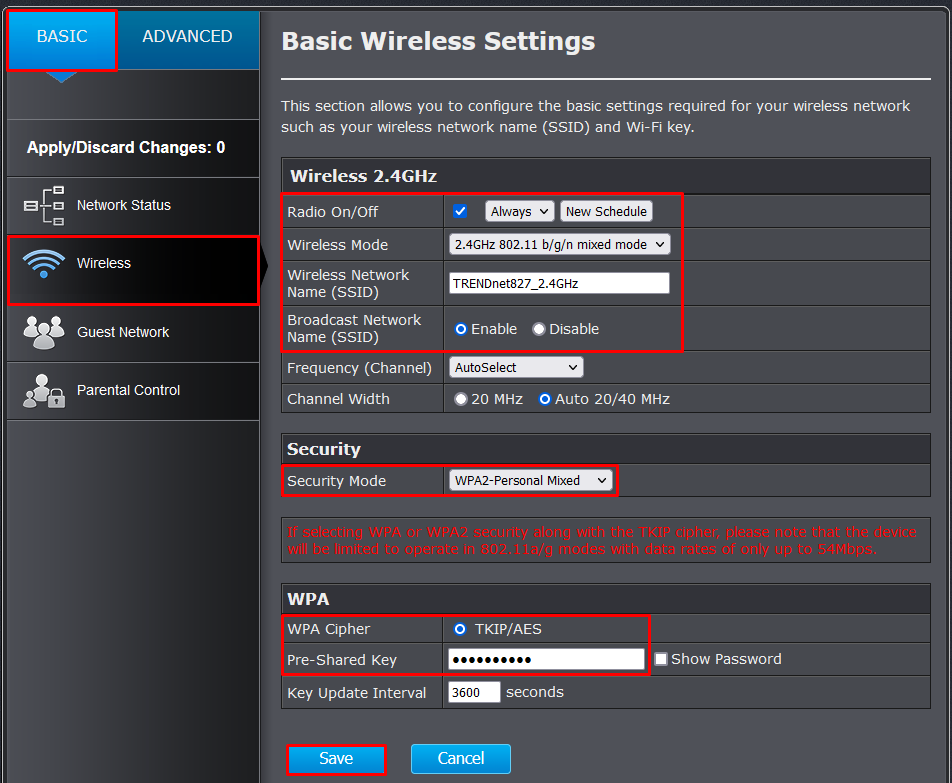This screenshot has width=952, height=783.
Task: Click the Wireless Network Name SSID field
Action: (x=559, y=283)
